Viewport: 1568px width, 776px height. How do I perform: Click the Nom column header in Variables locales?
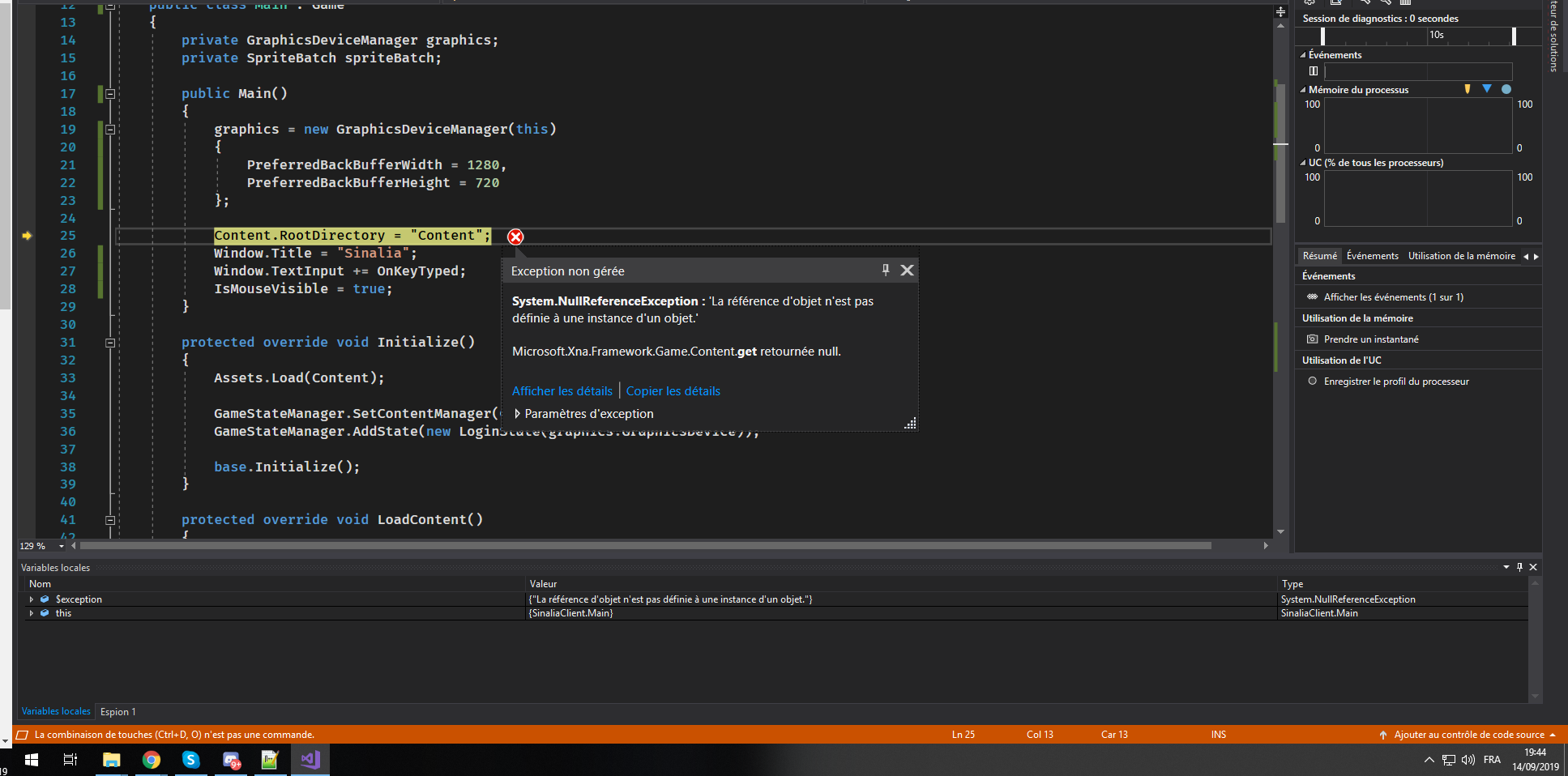[276, 584]
